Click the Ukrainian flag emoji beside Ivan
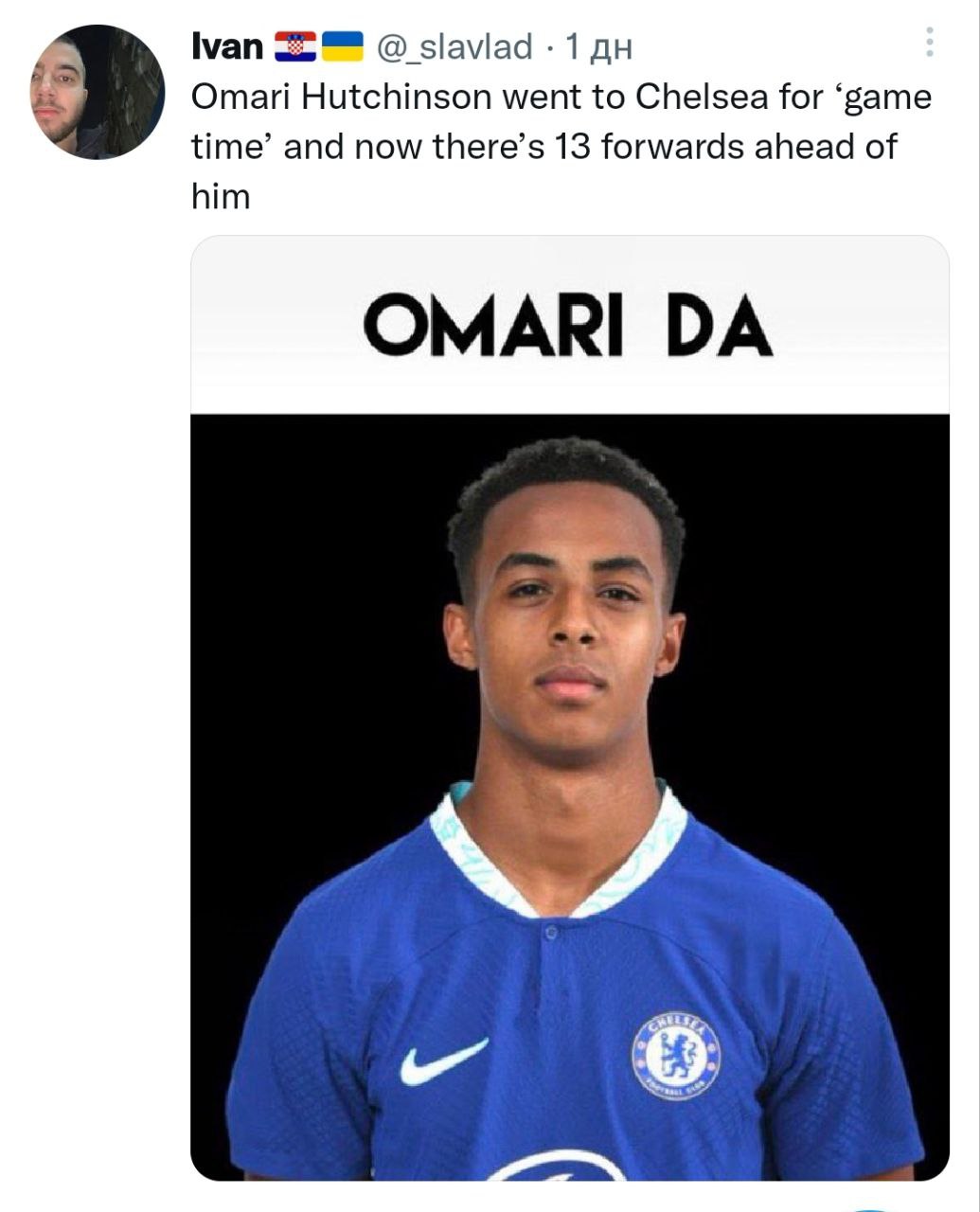This screenshot has height=1212, width=980. (x=342, y=46)
